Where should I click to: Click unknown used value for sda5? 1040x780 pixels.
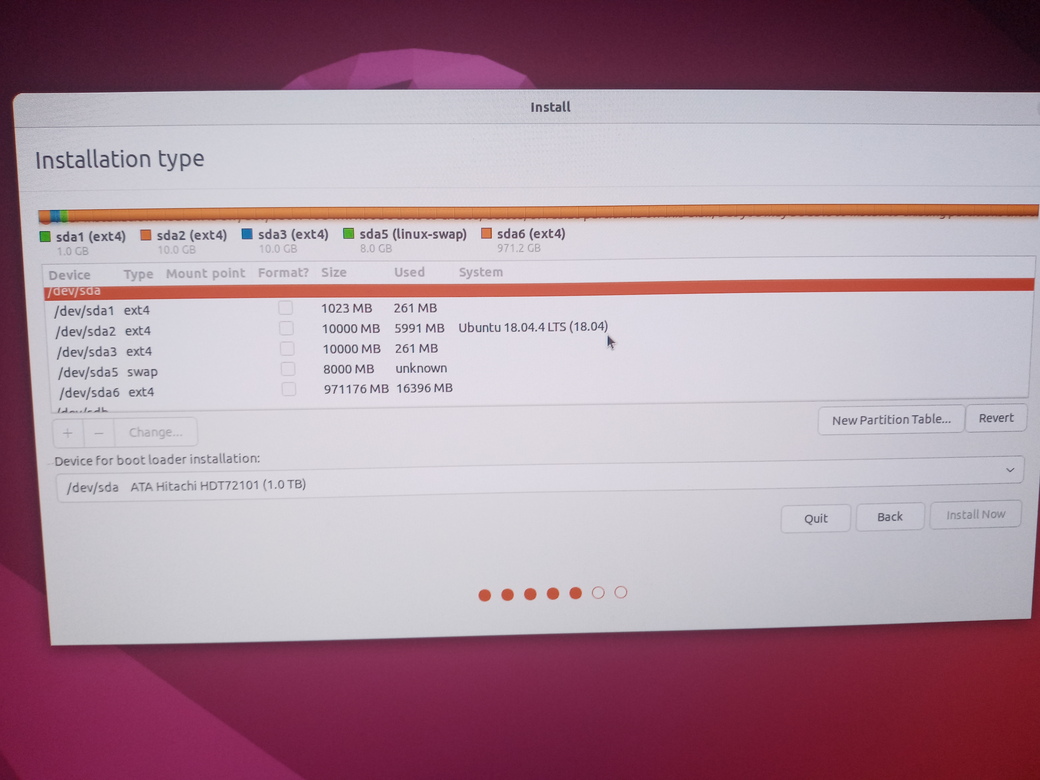pos(421,368)
